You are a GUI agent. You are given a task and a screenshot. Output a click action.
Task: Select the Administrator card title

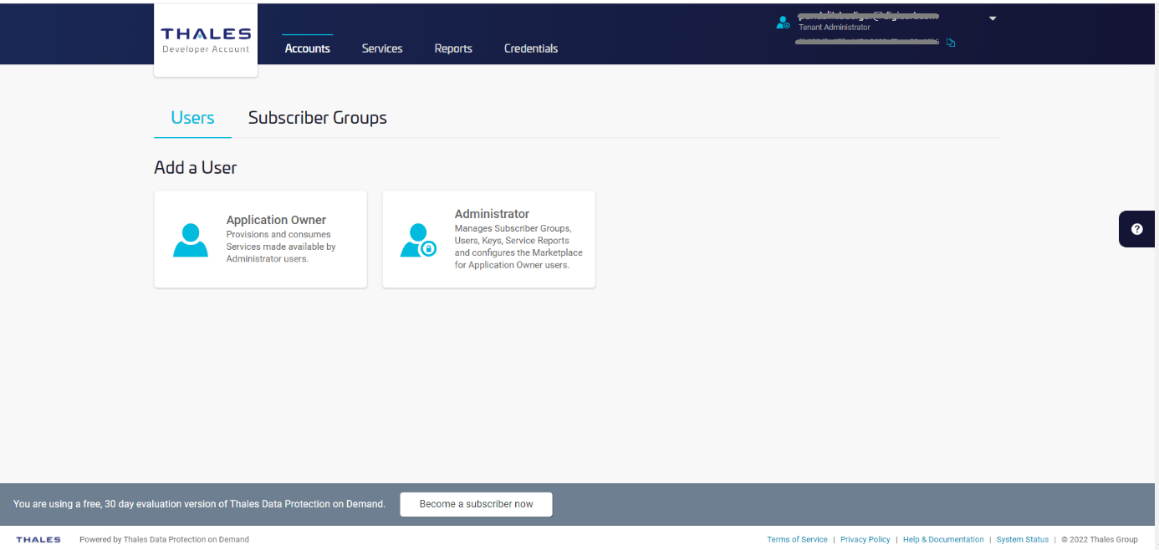[x=492, y=214]
